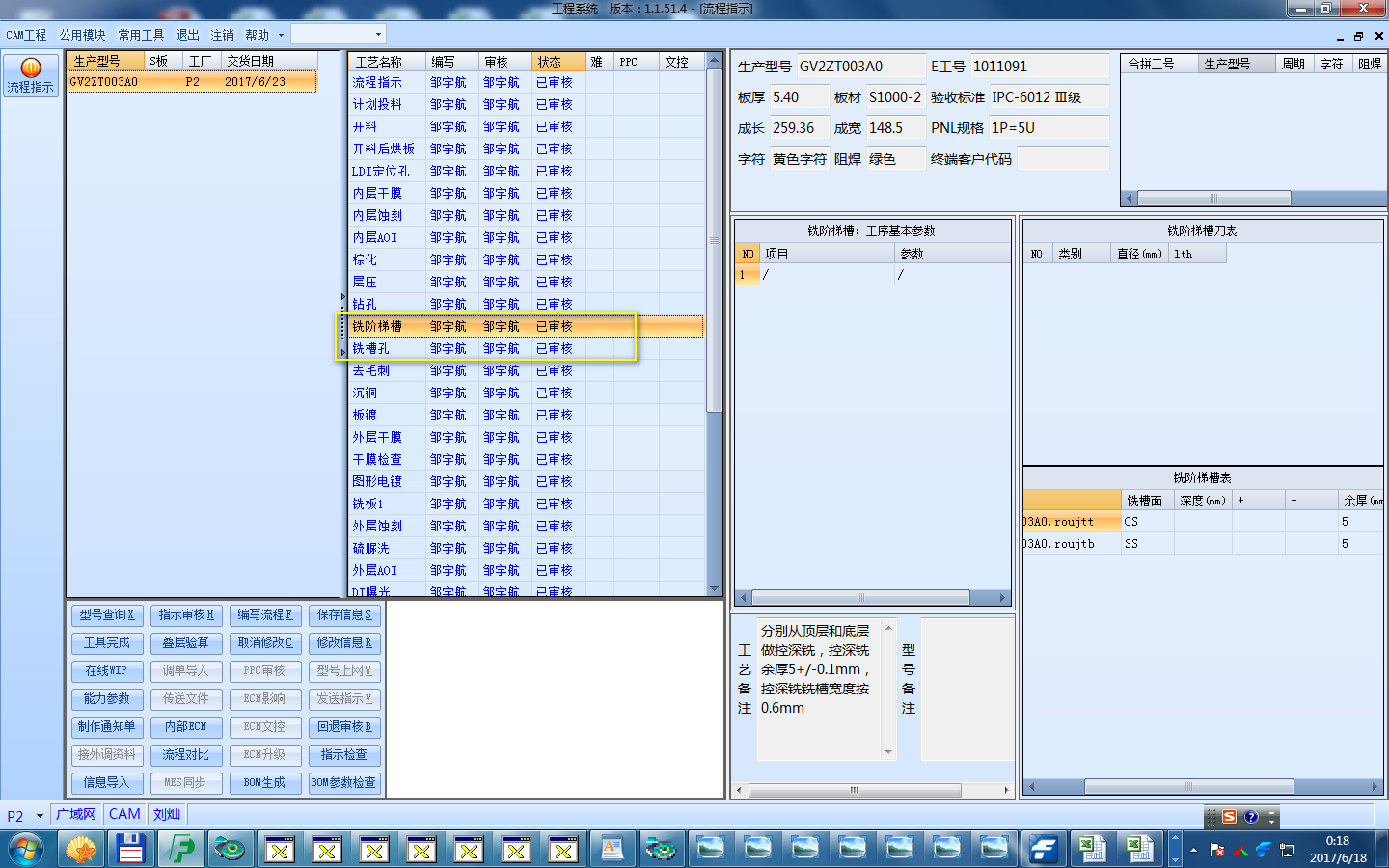Expand arrow next to 帮助 menu
The height and width of the screenshot is (868, 1389).
coord(281,35)
